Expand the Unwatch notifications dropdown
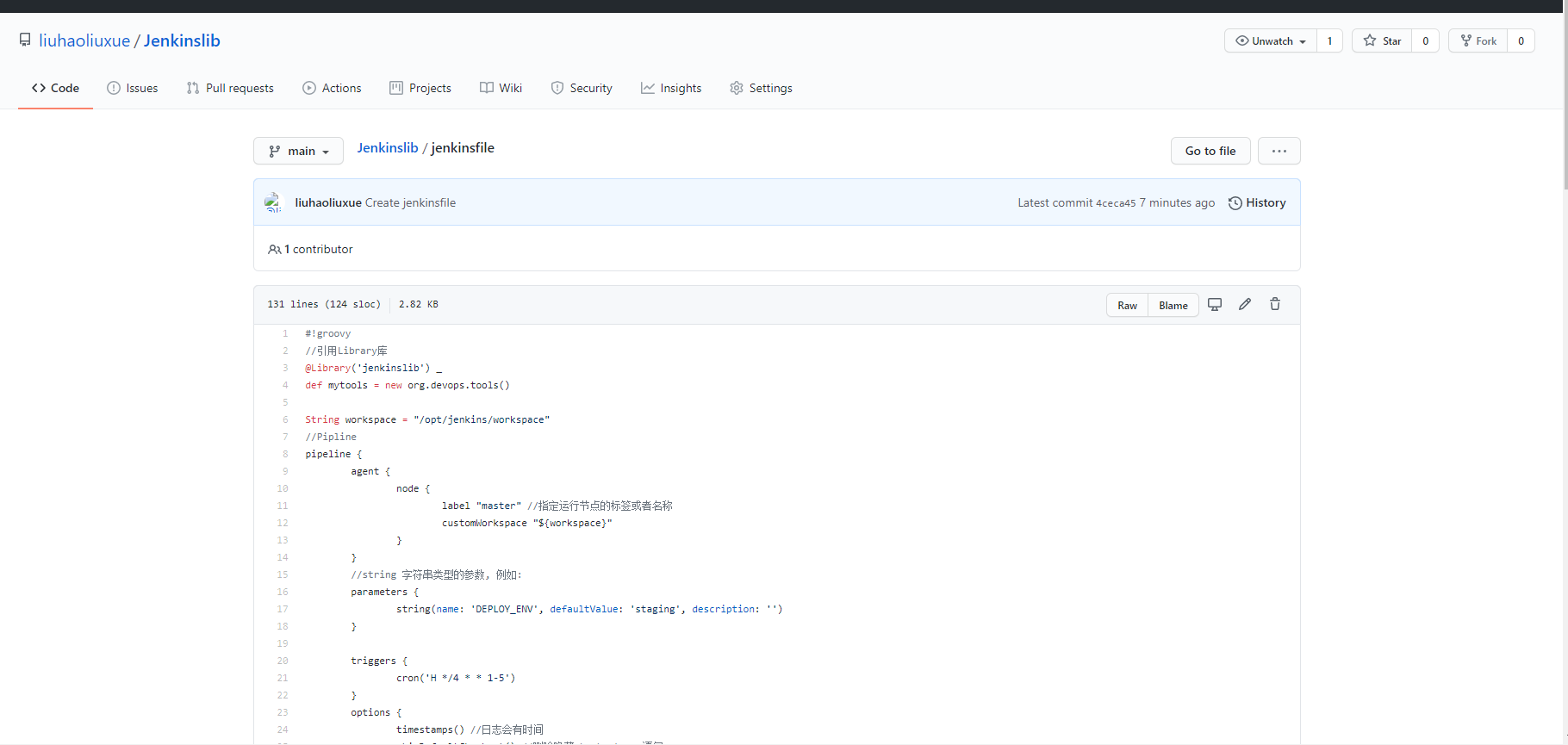1568x745 pixels. [1271, 40]
